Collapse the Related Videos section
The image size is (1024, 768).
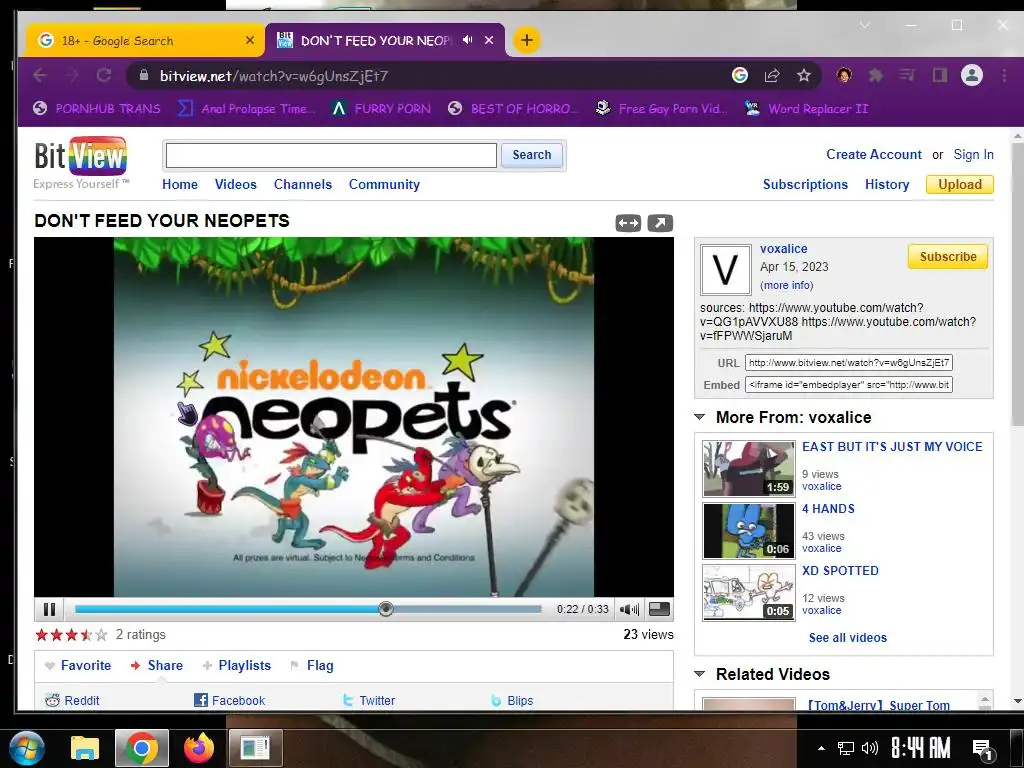point(699,674)
